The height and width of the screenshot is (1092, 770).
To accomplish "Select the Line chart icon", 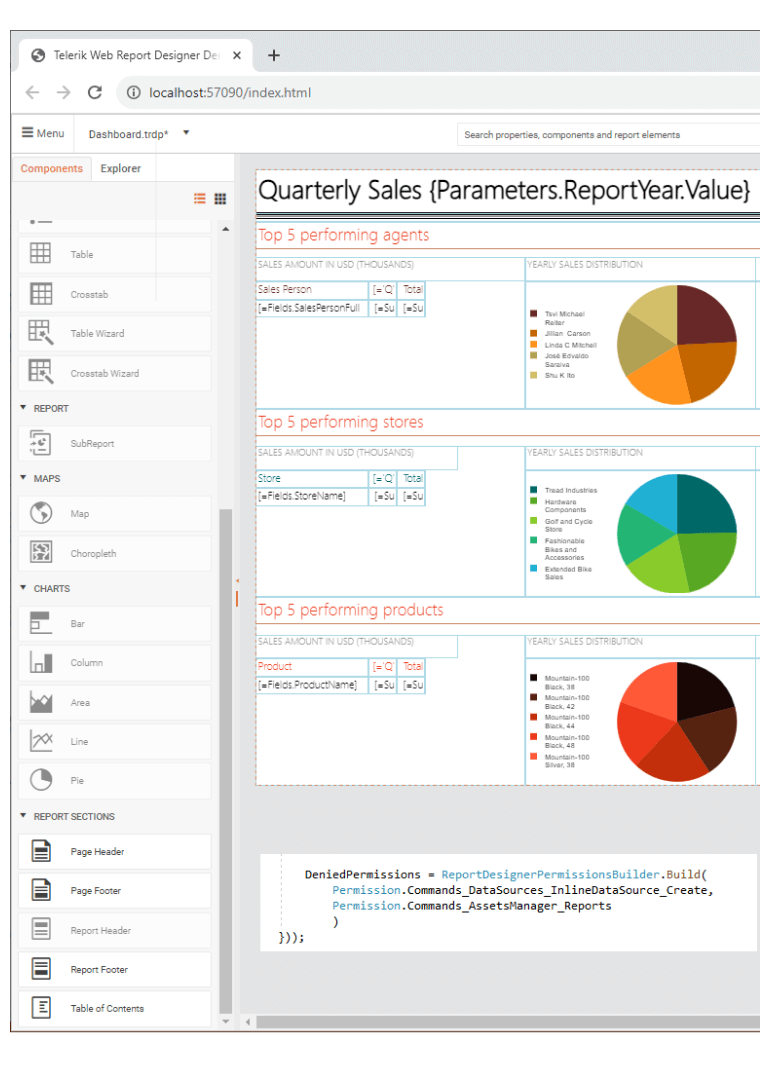I will click(40, 741).
